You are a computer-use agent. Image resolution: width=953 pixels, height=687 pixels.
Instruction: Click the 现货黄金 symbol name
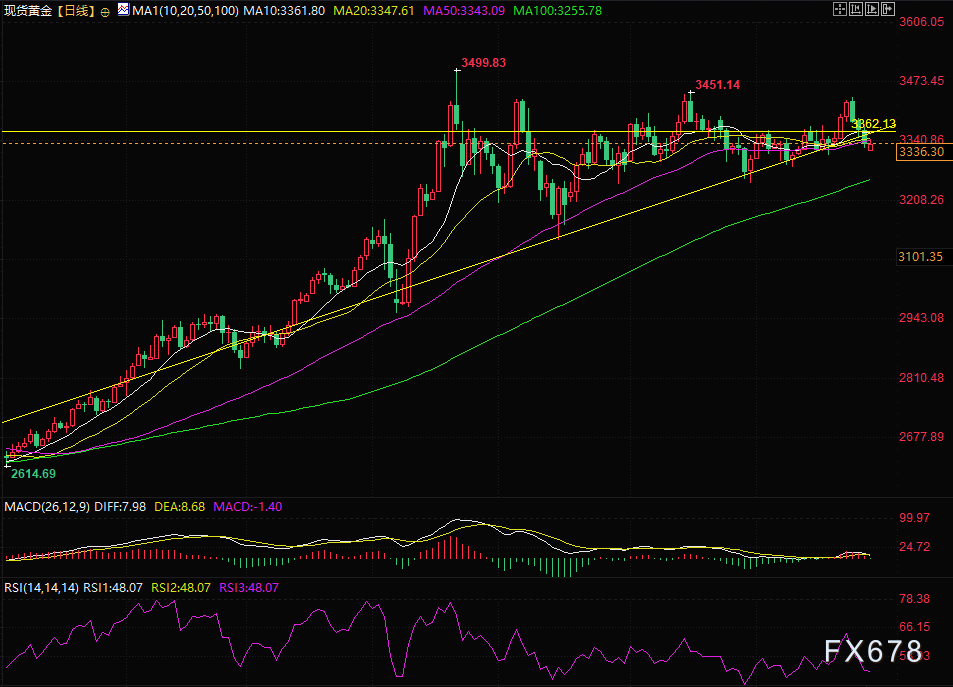pos(28,10)
